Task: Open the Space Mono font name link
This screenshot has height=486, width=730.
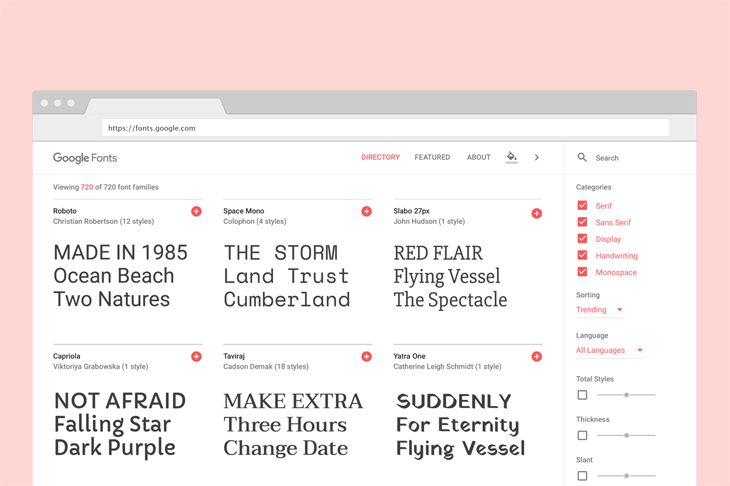Action: click(243, 211)
